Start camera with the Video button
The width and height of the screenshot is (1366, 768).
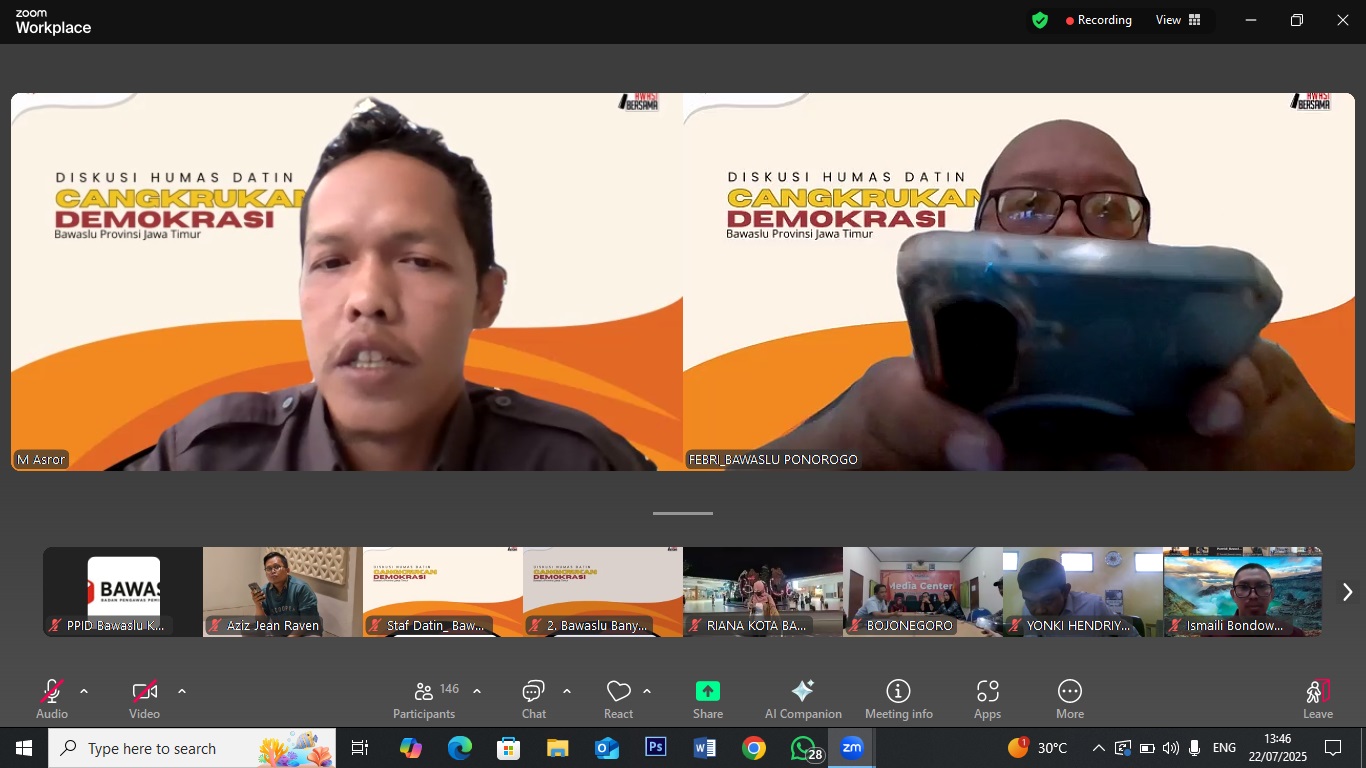coord(144,699)
